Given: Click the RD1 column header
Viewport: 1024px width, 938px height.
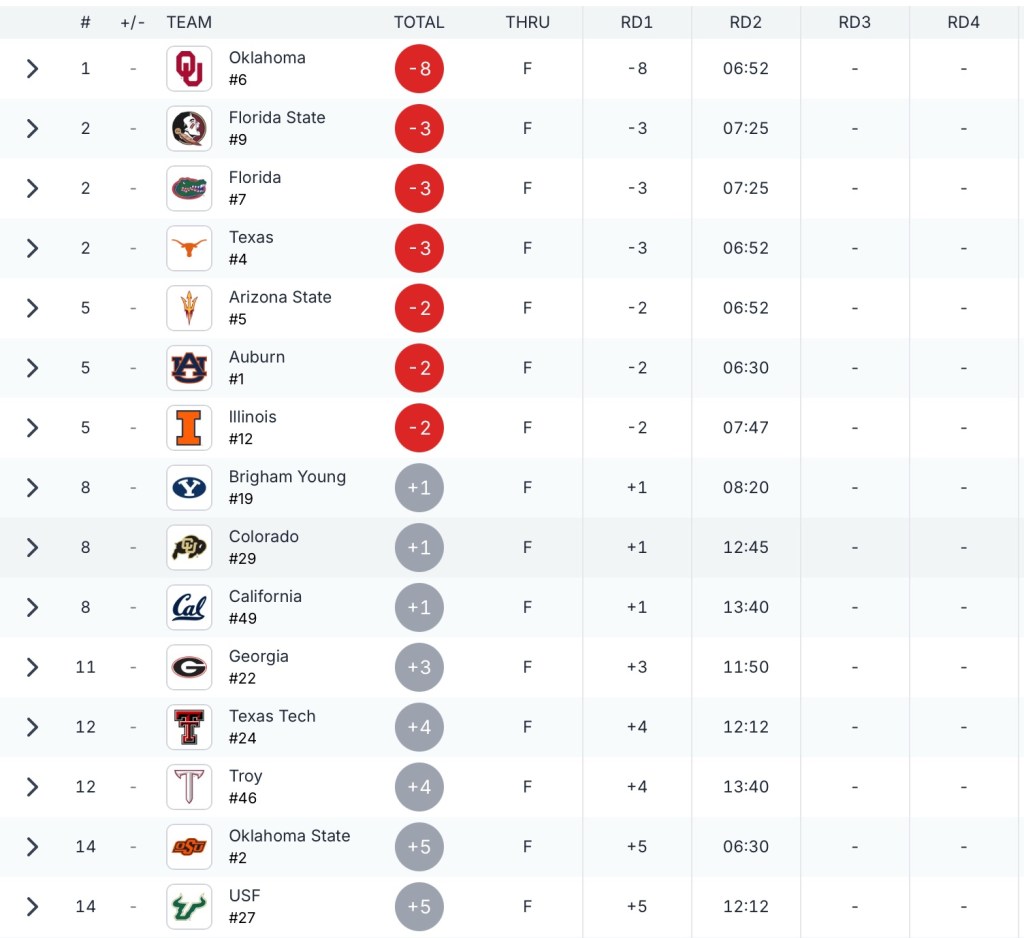Looking at the screenshot, I should tap(637, 22).
